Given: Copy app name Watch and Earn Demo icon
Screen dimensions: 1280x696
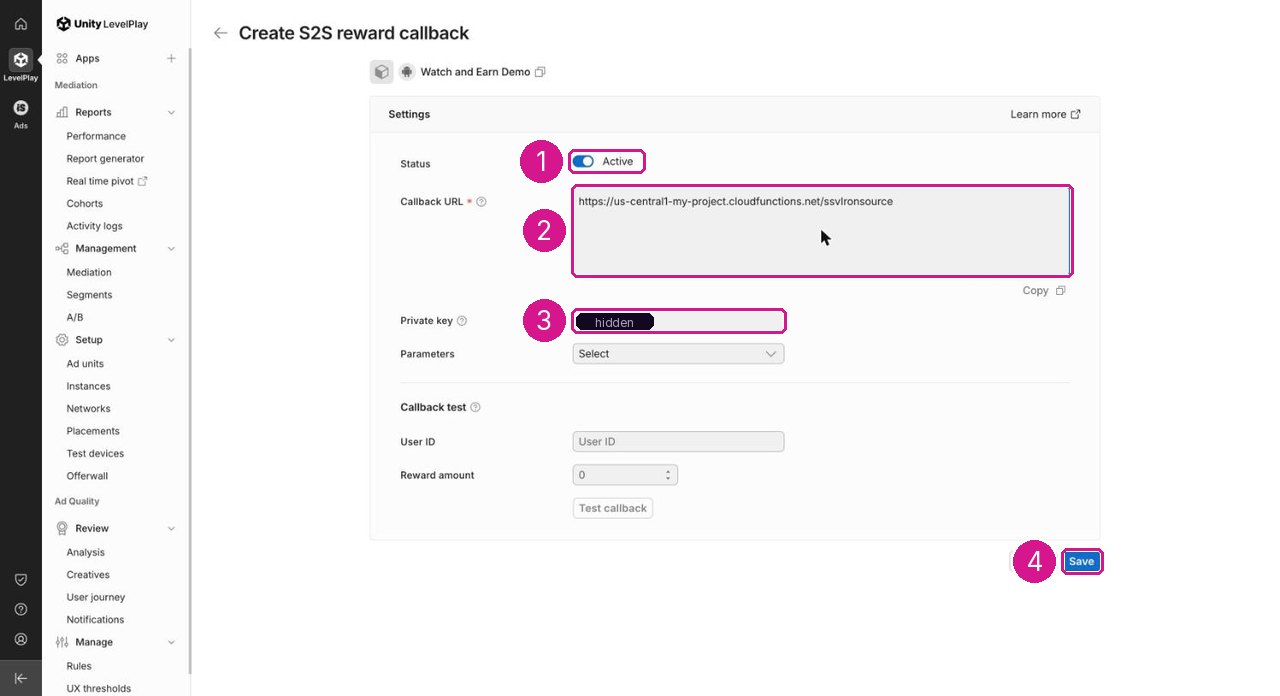Looking at the screenshot, I should [x=540, y=72].
